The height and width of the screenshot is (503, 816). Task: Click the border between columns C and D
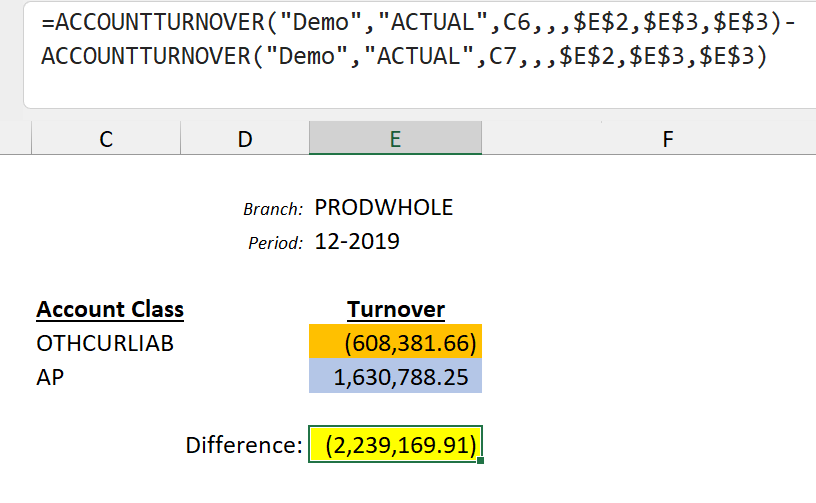point(181,138)
